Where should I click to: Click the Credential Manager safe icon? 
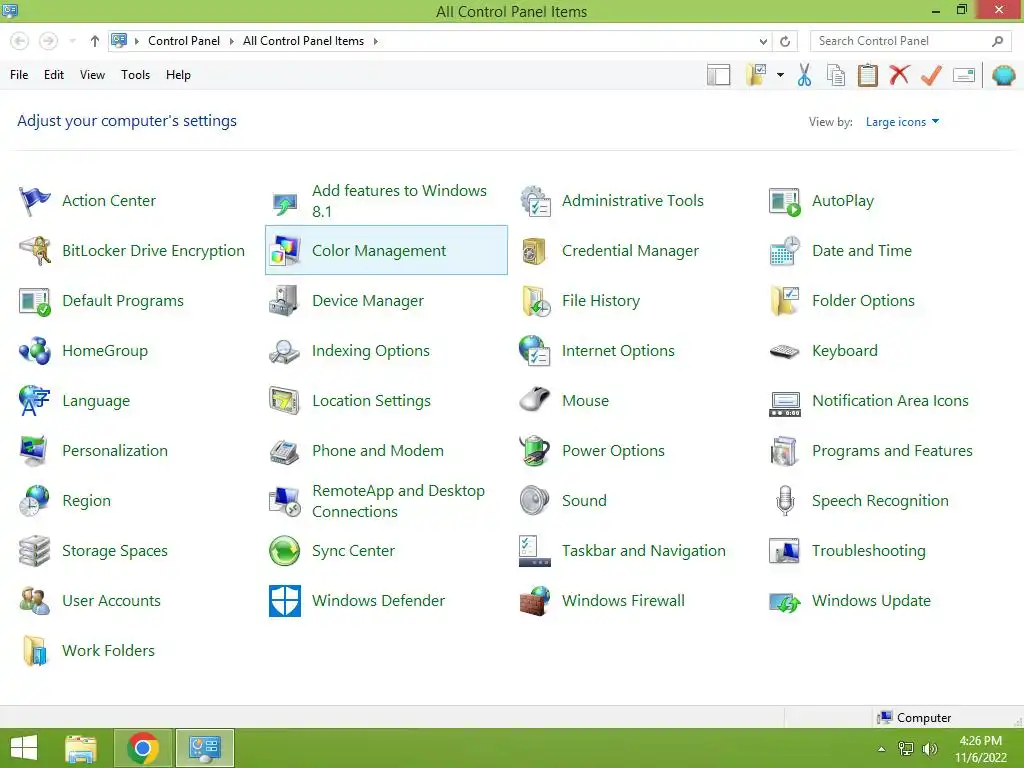(x=535, y=251)
